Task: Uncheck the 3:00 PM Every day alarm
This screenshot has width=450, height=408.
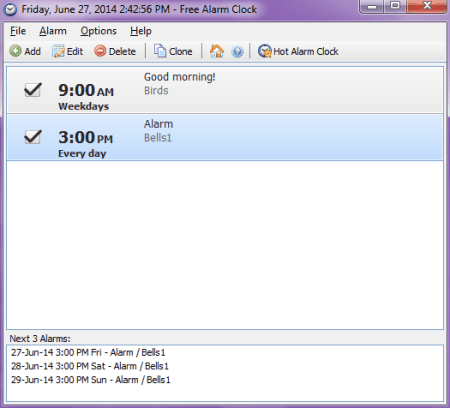Action: pyautogui.click(x=33, y=137)
